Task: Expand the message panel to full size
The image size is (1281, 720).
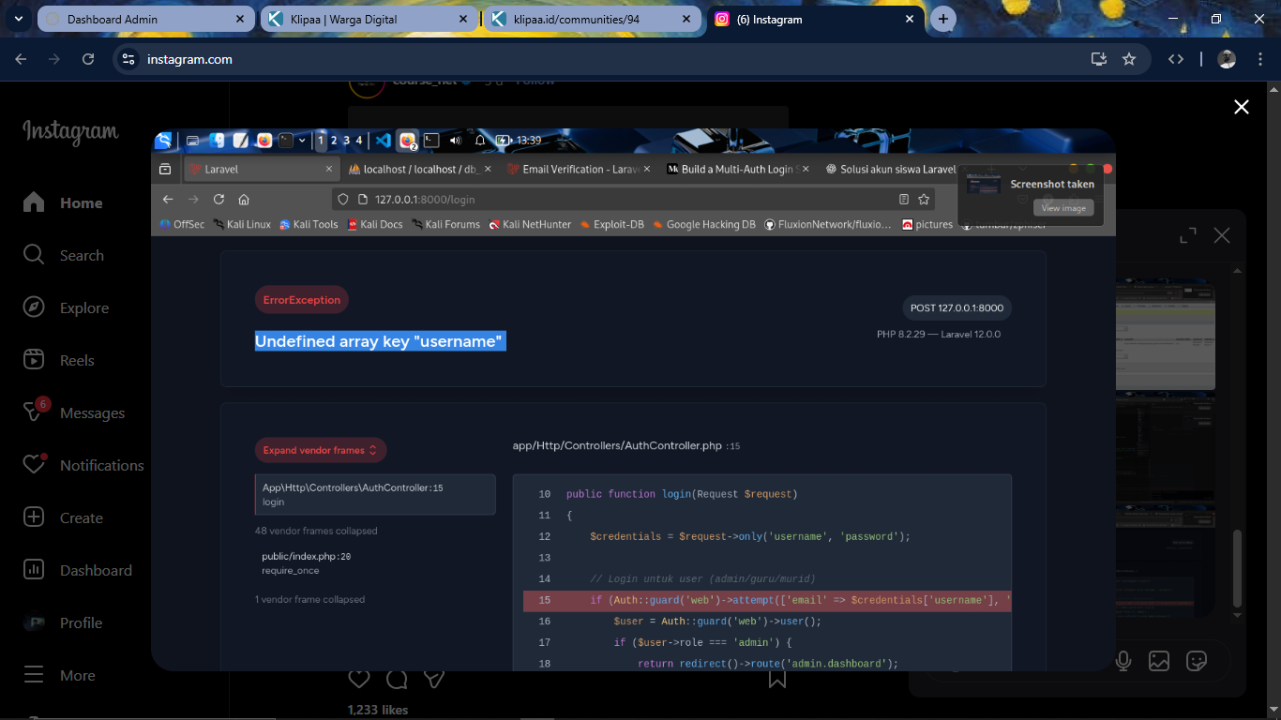Action: [1188, 236]
